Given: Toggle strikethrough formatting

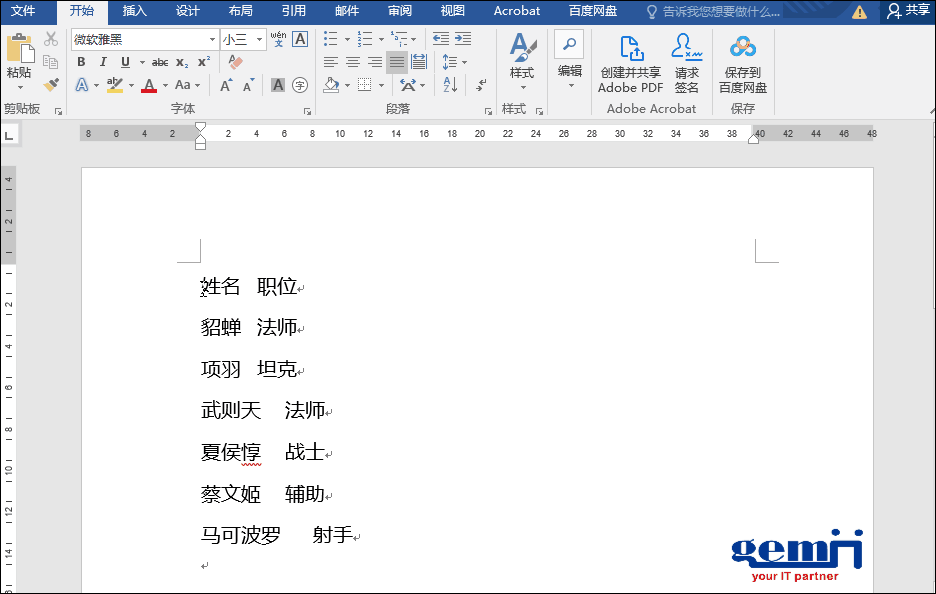Looking at the screenshot, I should point(160,62).
